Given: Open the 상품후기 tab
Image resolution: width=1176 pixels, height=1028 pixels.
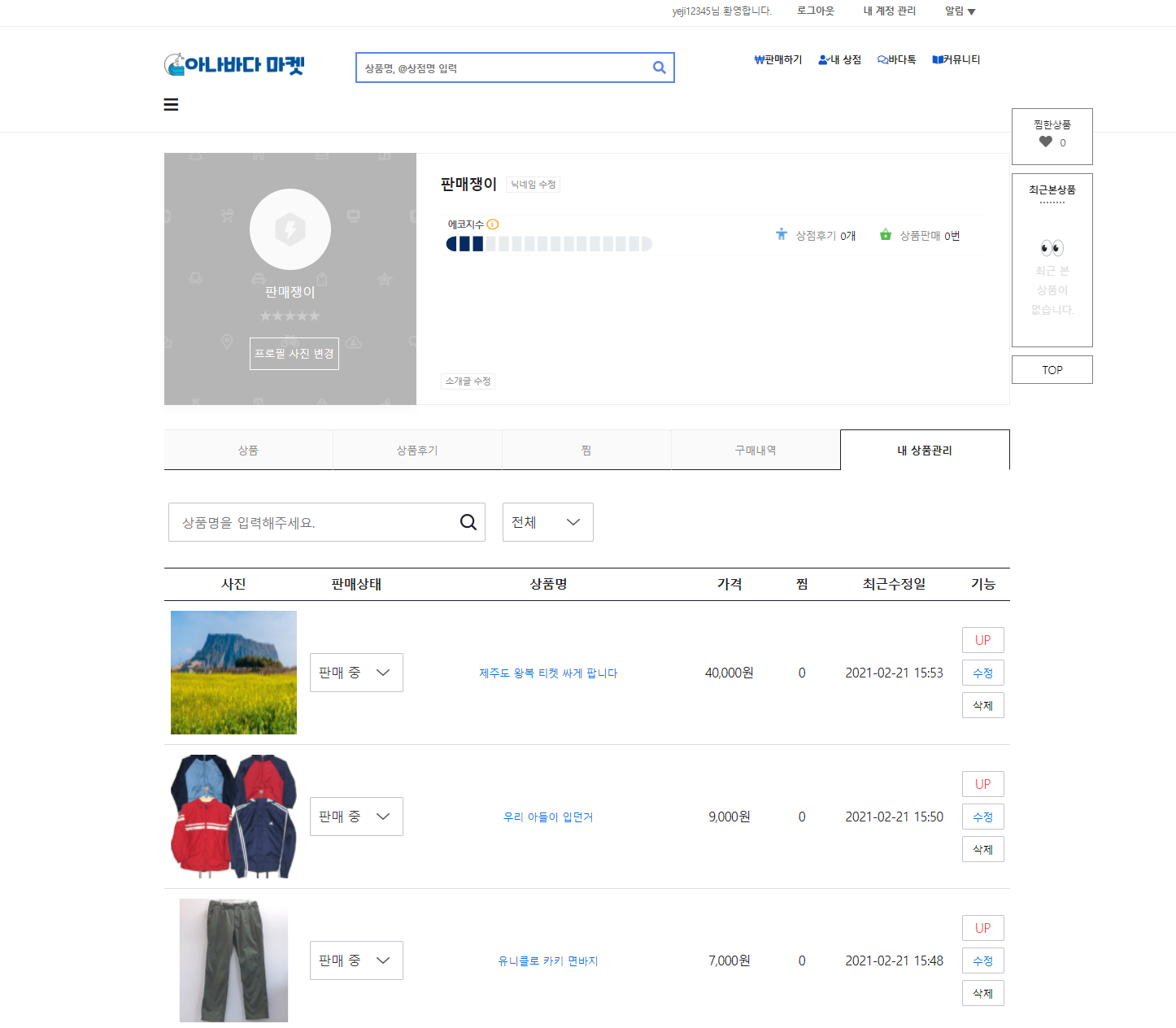Looking at the screenshot, I should click(x=417, y=450).
